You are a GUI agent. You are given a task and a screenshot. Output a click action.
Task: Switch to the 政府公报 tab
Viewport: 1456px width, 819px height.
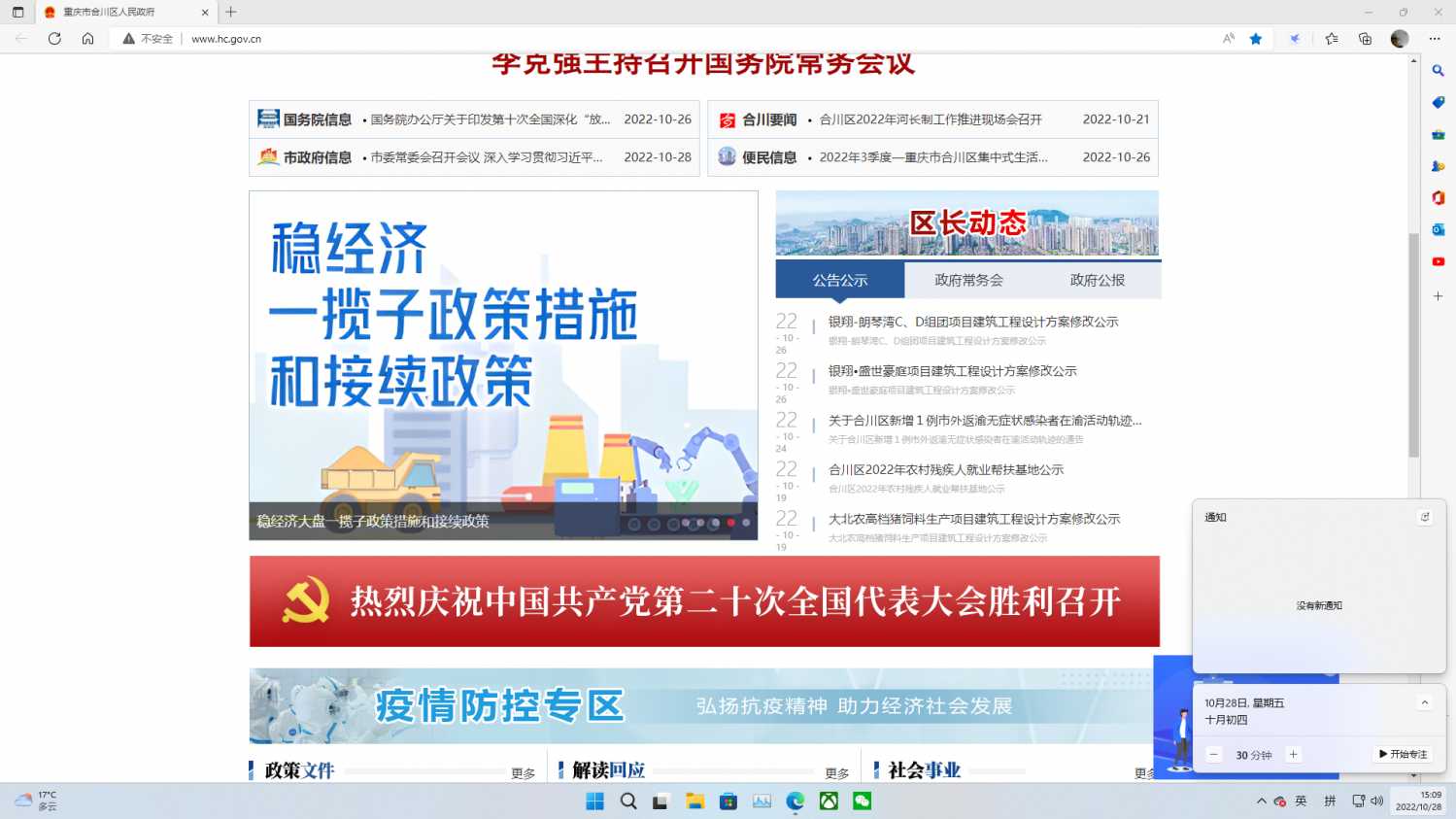pyautogui.click(x=1097, y=280)
